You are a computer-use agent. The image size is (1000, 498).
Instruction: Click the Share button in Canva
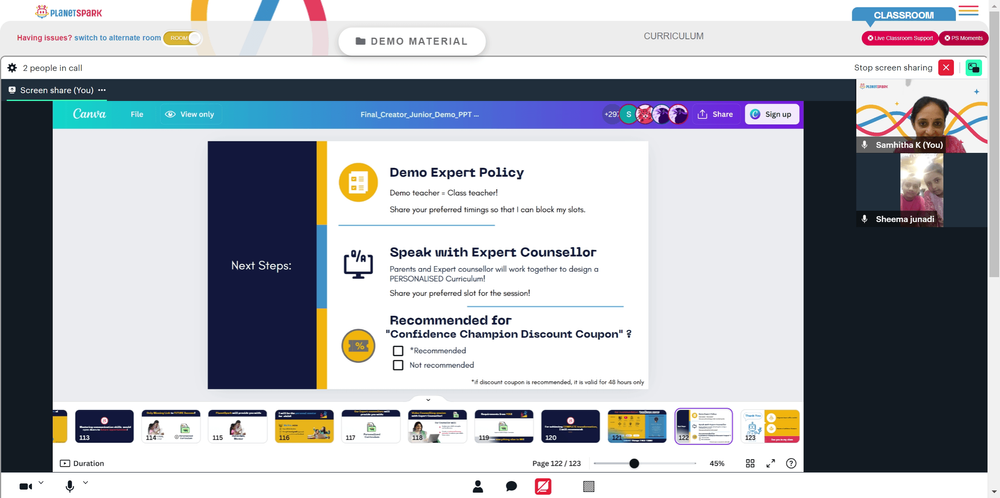tap(716, 114)
